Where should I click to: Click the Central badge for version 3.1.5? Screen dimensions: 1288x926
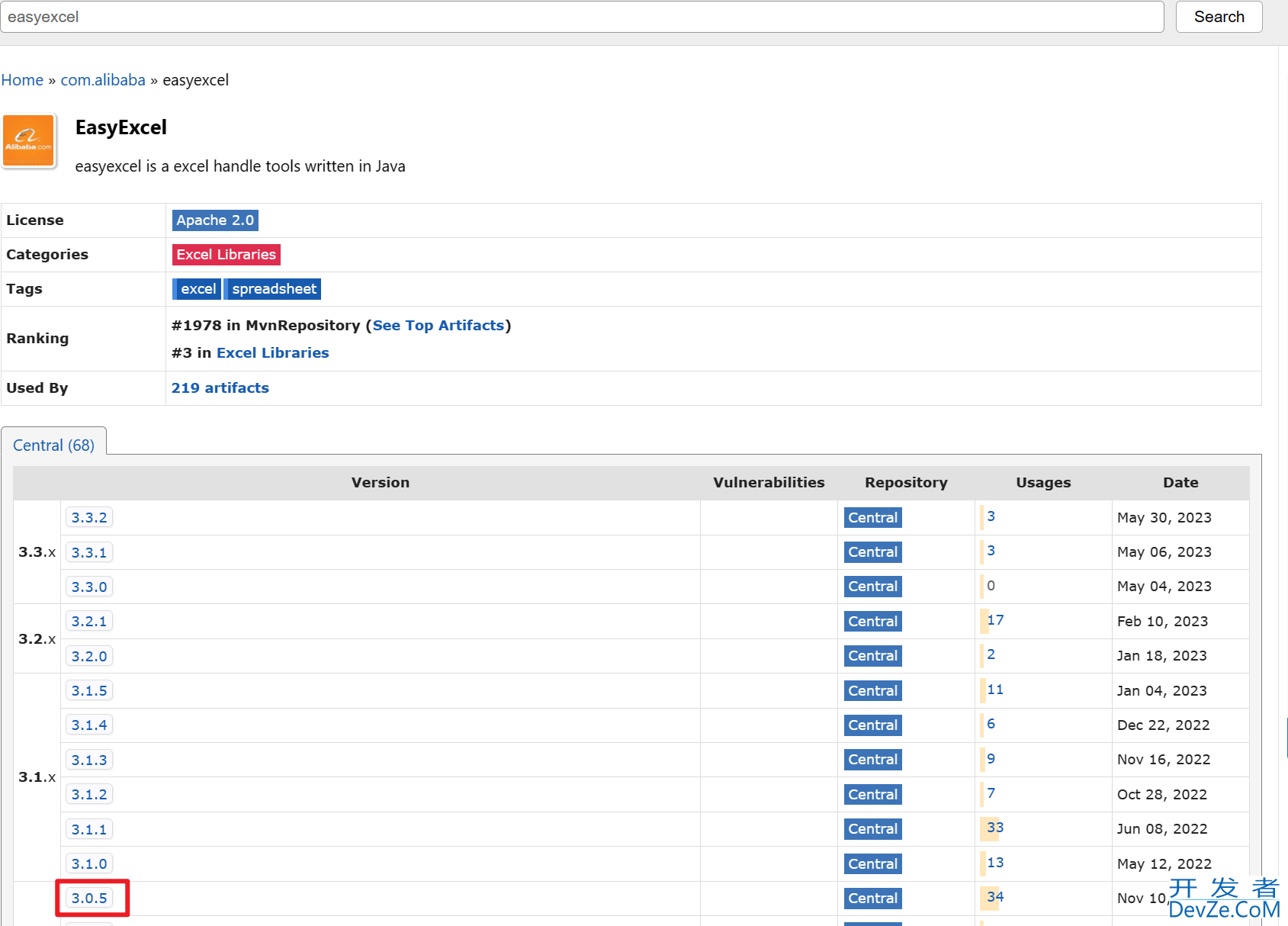tap(873, 691)
